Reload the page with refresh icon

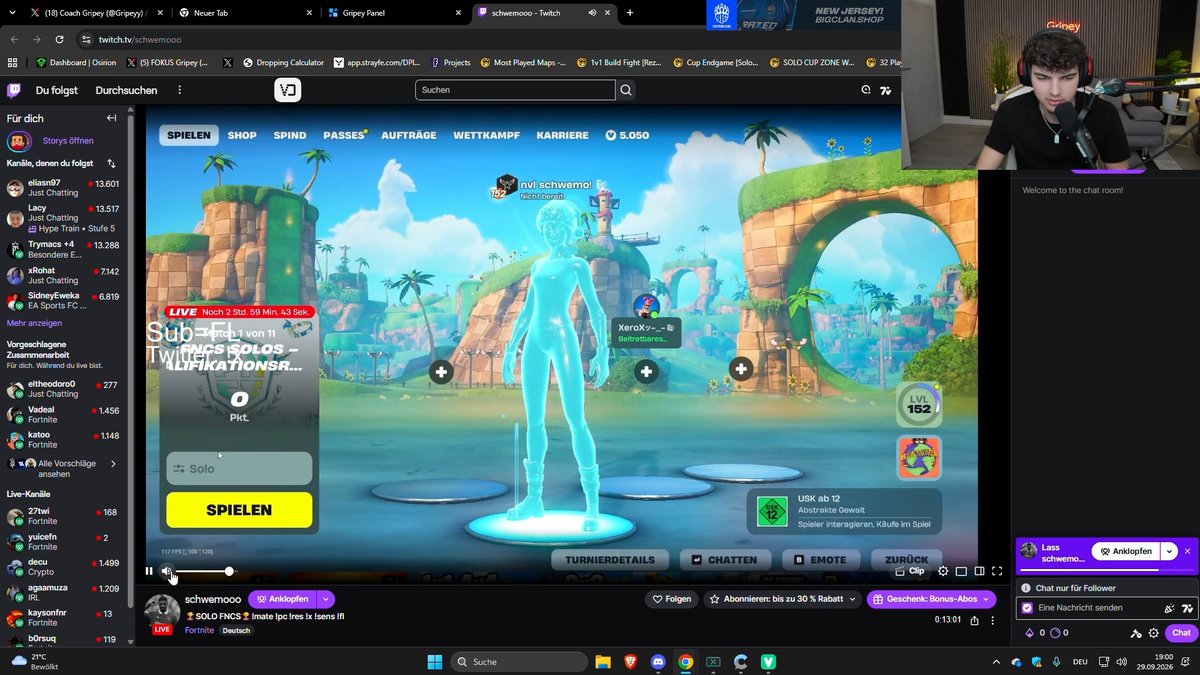pyautogui.click(x=60, y=39)
